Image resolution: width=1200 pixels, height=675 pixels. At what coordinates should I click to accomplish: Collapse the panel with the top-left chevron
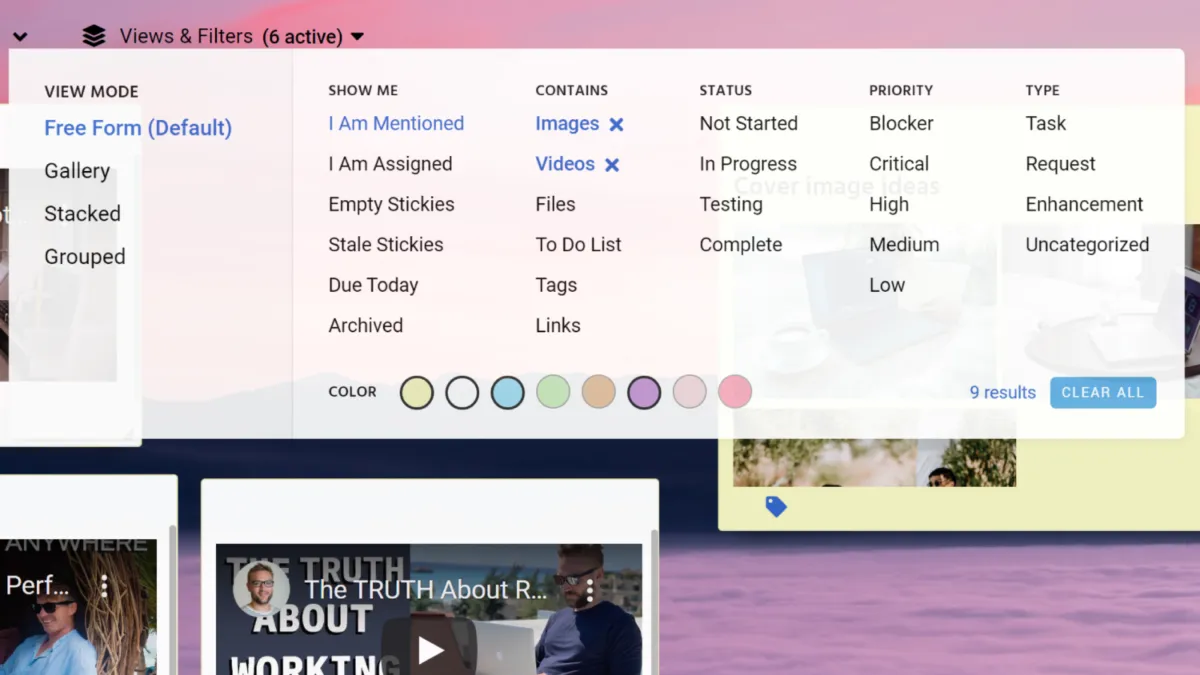pyautogui.click(x=20, y=35)
